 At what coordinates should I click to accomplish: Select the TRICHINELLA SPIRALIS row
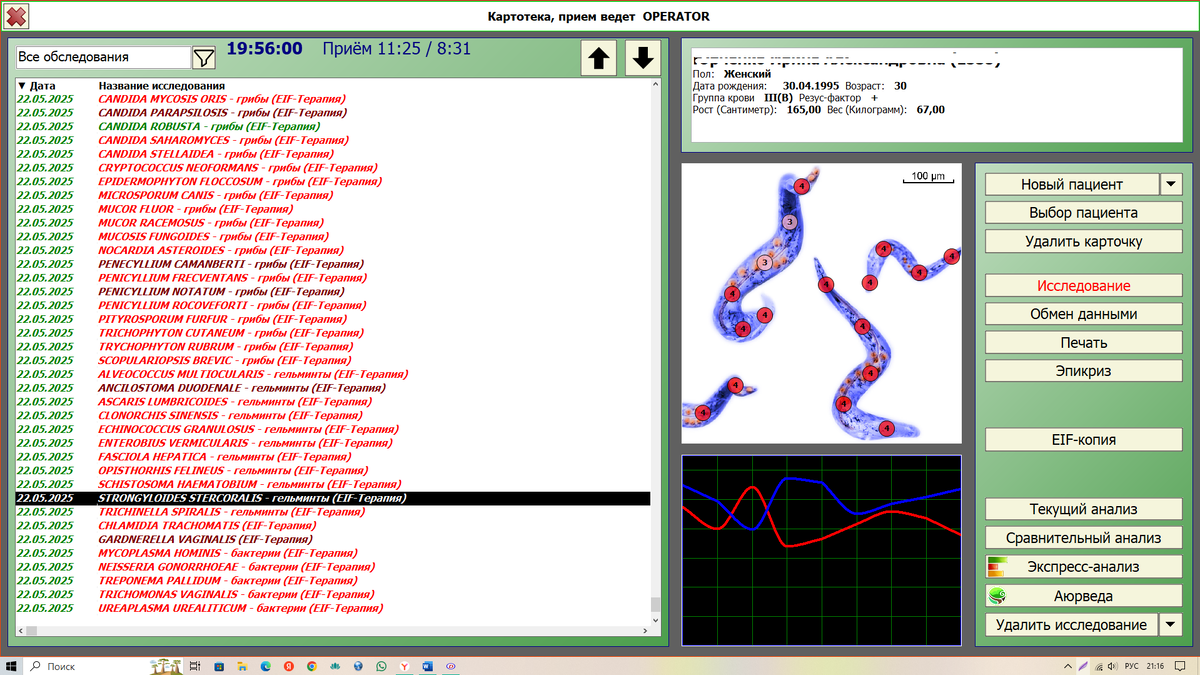[332, 512]
